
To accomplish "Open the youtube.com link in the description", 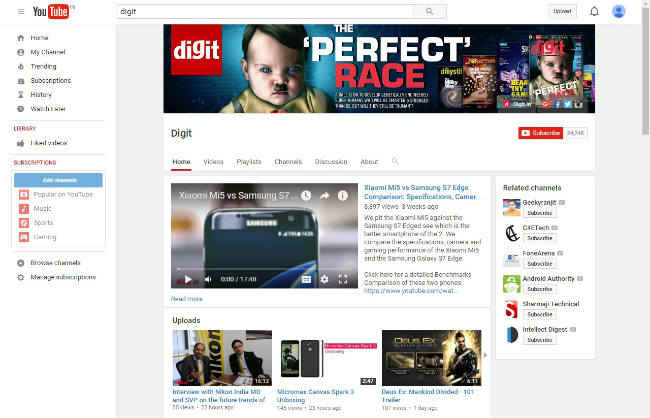I will pyautogui.click(x=409, y=291).
